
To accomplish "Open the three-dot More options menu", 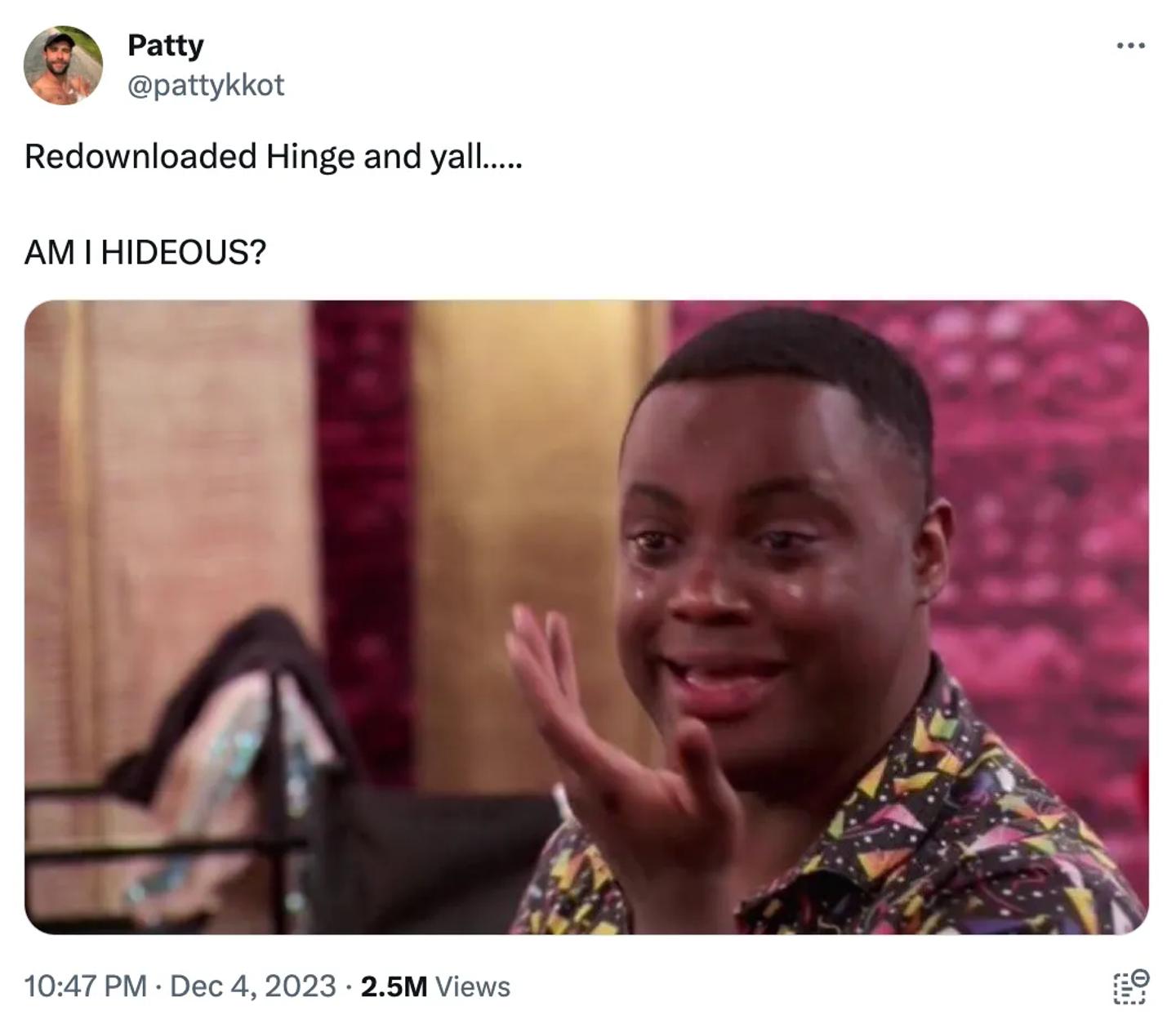I will click(1130, 46).
